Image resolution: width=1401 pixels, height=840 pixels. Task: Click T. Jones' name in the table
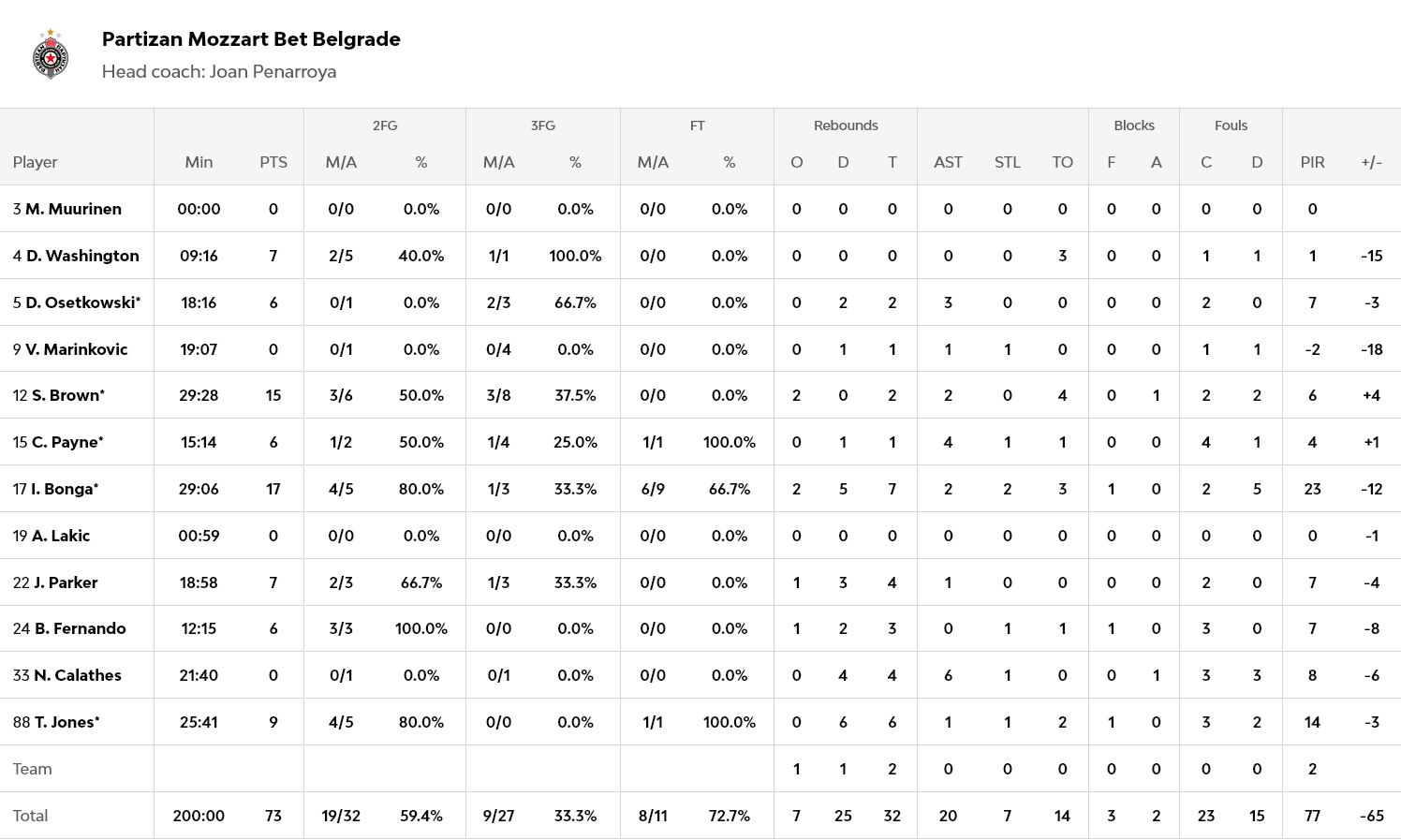pos(66,722)
